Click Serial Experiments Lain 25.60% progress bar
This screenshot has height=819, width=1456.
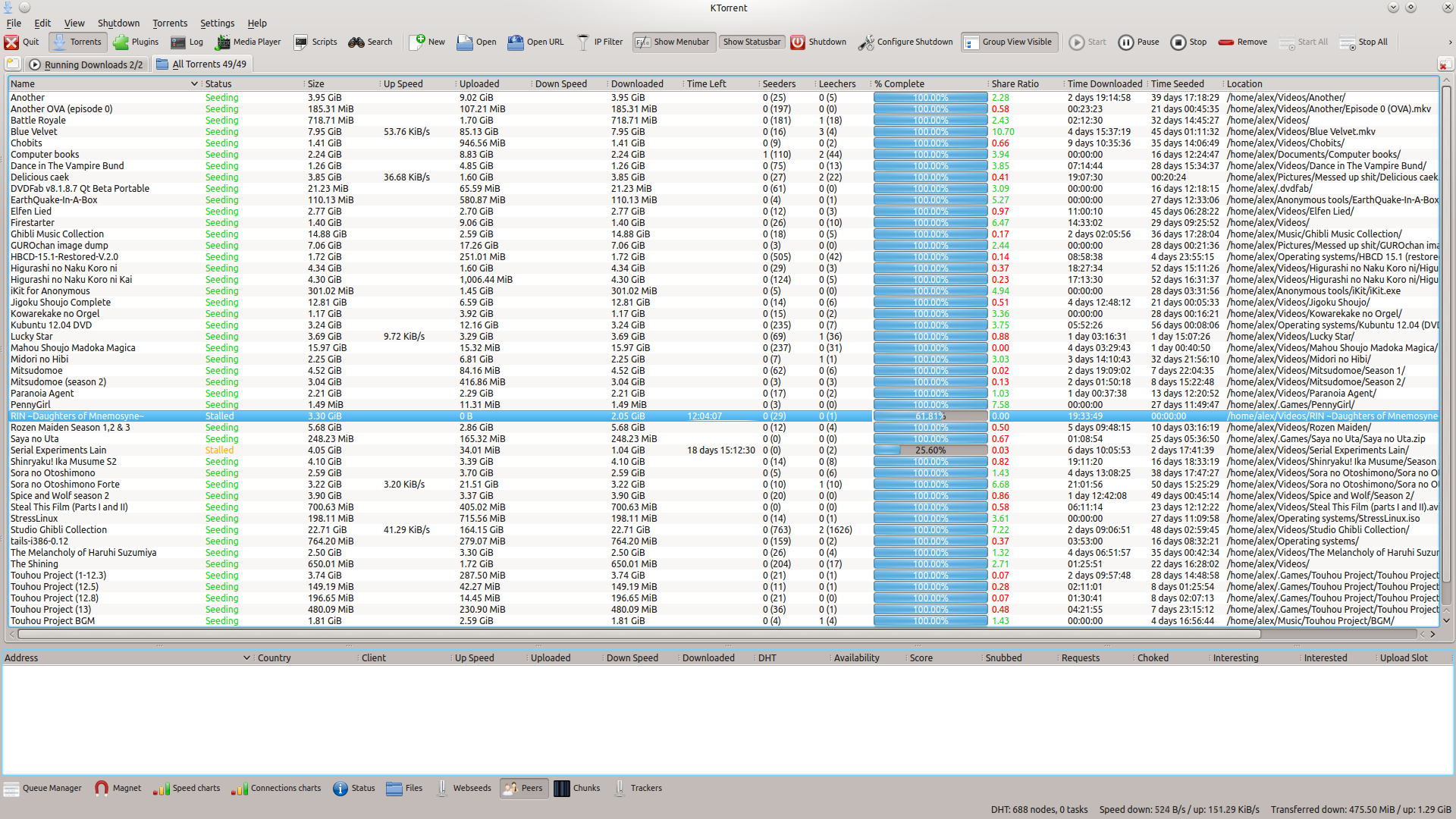tap(930, 450)
